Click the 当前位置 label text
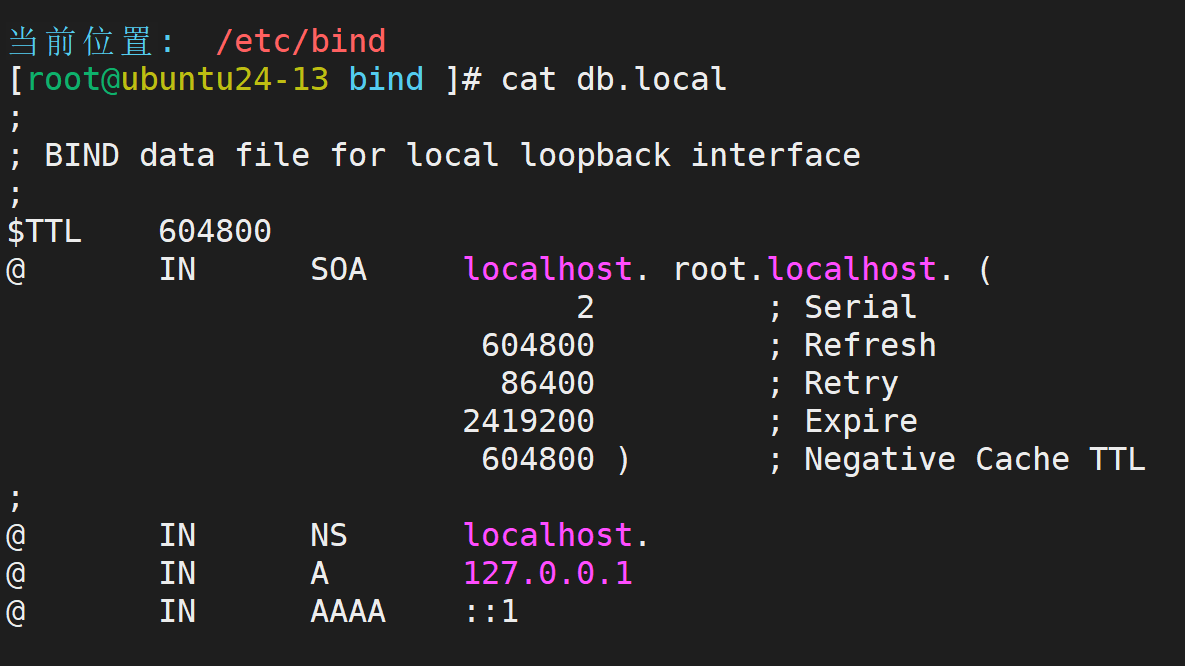1185x666 pixels. pyautogui.click(x=80, y=42)
